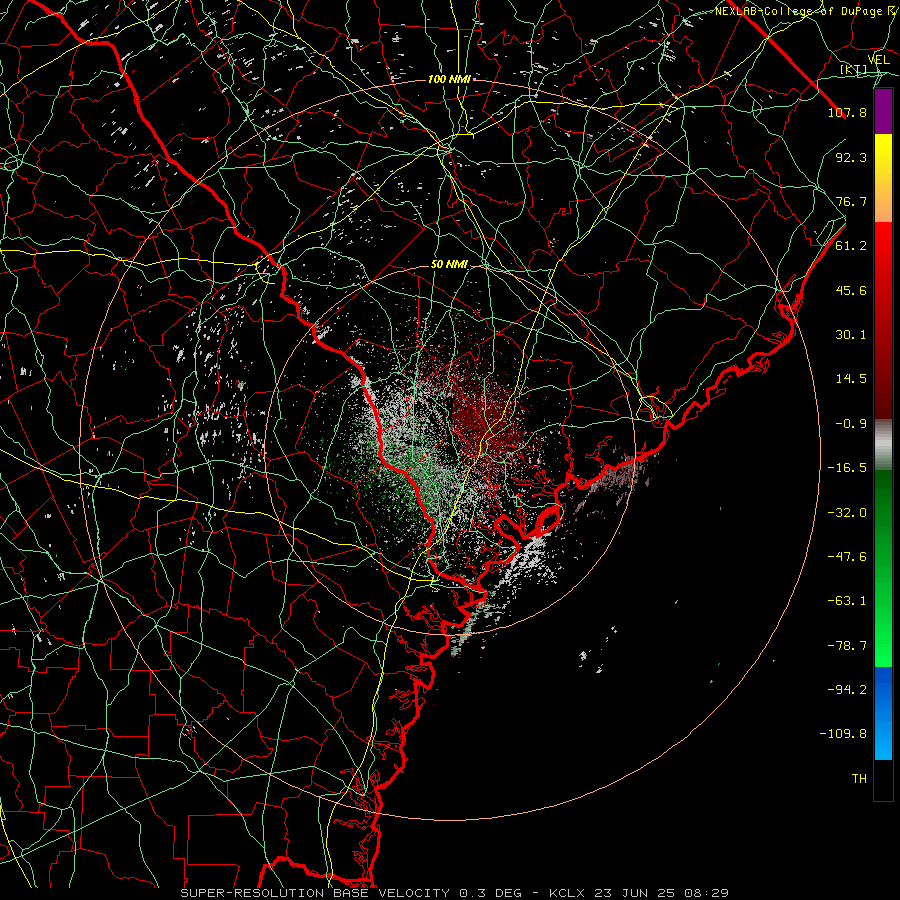
Task: Click the 50 NMI range ring label
Action: pos(449,265)
